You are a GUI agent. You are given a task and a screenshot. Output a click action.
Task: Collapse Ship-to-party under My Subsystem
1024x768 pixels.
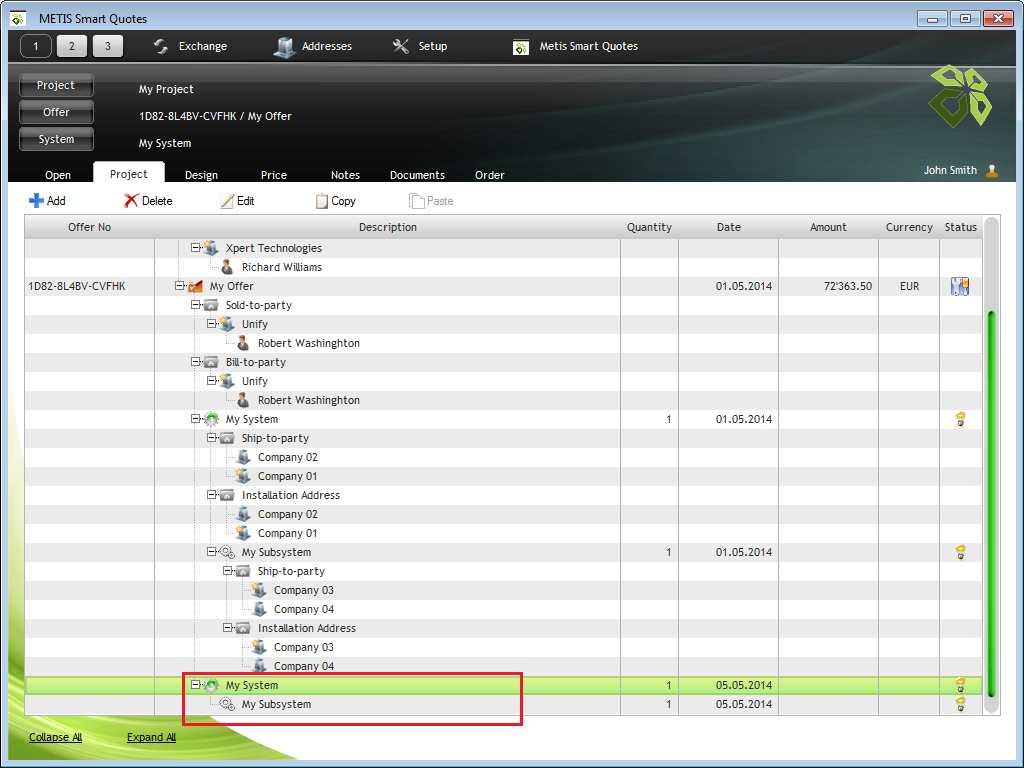(x=227, y=570)
